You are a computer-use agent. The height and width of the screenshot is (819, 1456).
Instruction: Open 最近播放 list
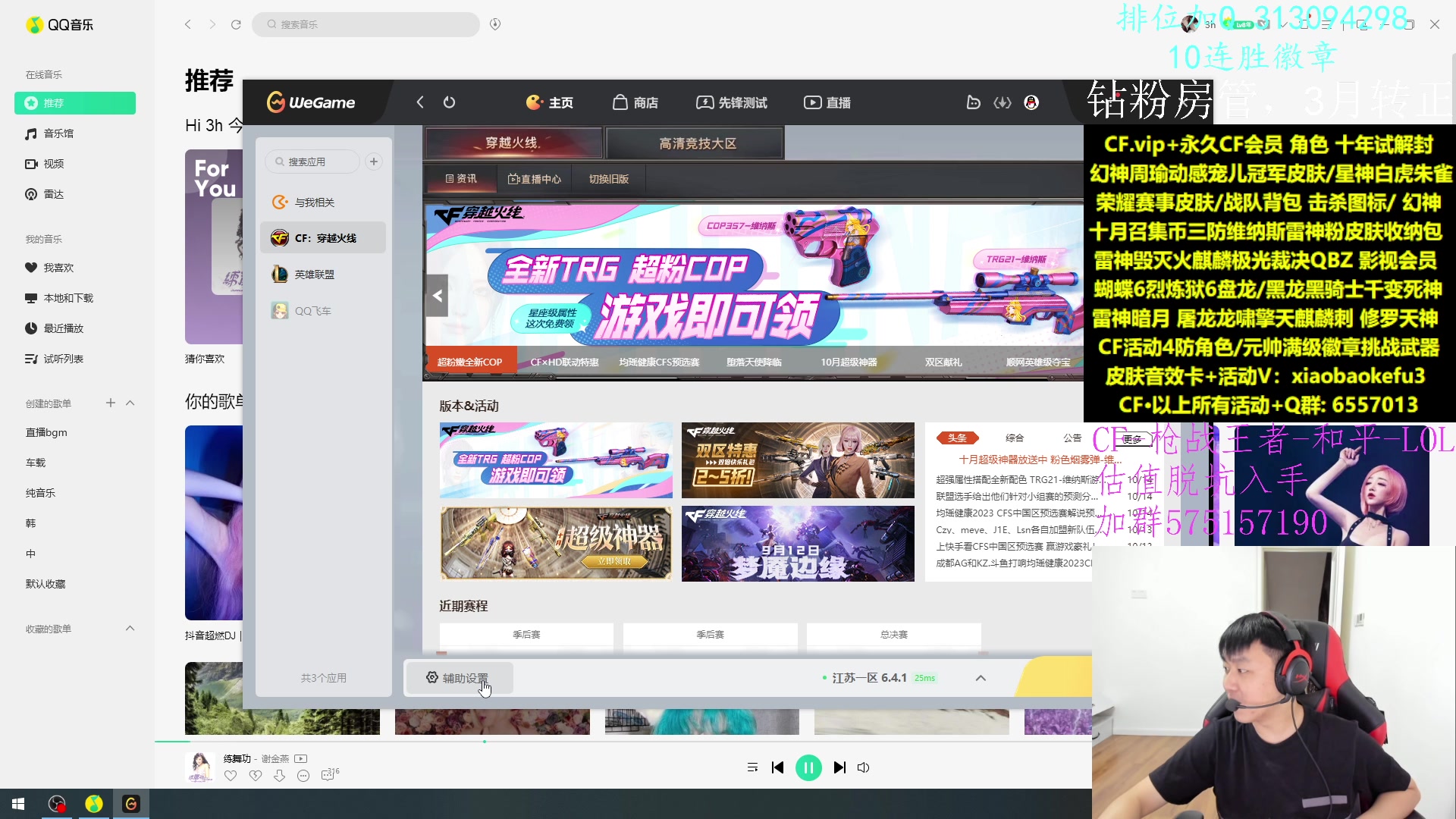75,328
